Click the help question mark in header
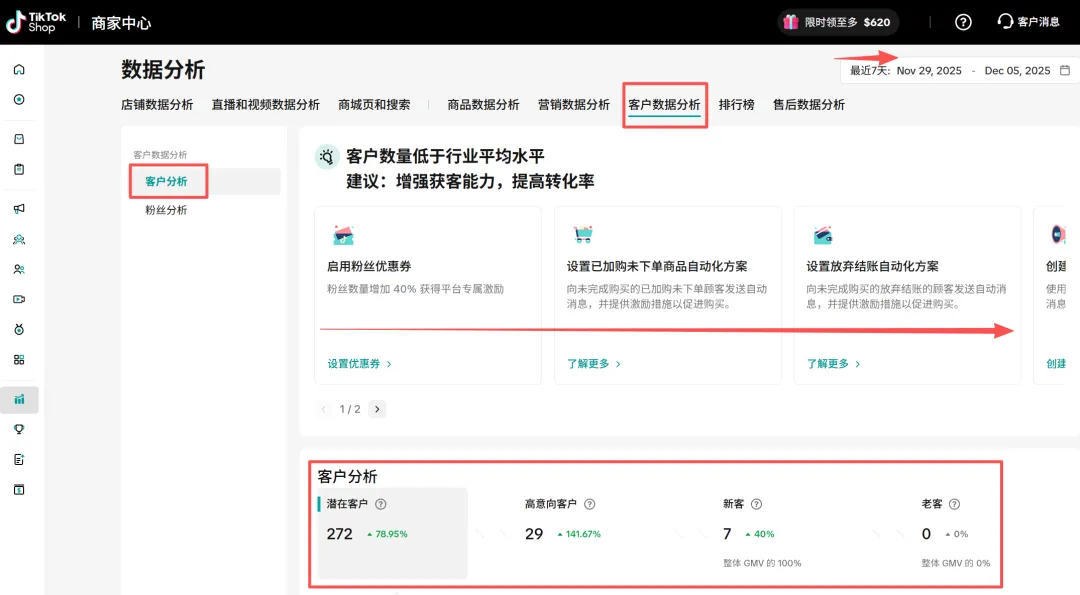Image resolution: width=1080 pixels, height=595 pixels. 963,22
